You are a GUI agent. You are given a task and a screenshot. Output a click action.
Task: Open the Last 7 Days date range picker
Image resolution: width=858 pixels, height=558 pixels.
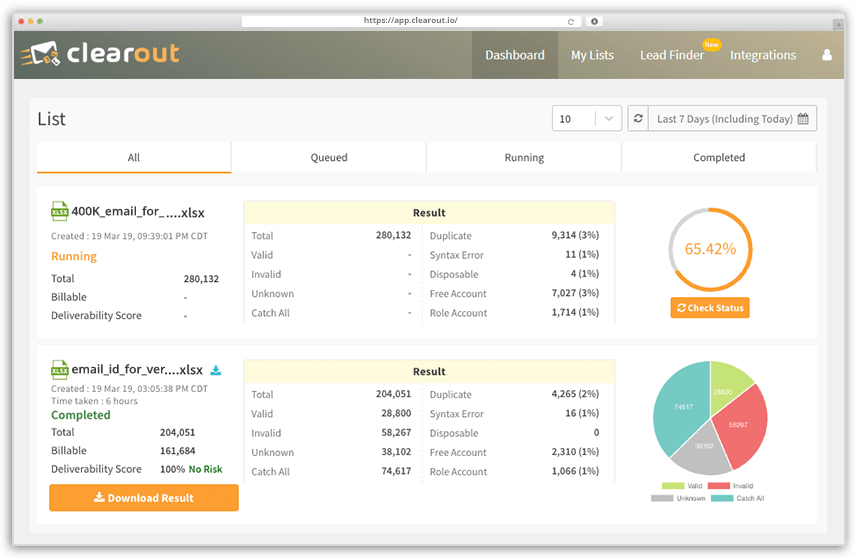[x=732, y=118]
